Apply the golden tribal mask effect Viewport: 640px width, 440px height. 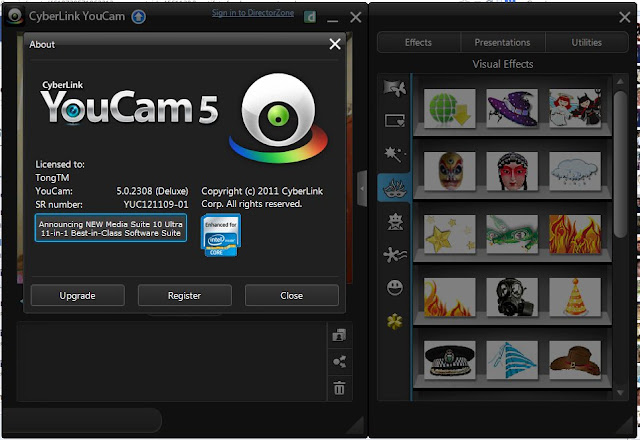450,171
